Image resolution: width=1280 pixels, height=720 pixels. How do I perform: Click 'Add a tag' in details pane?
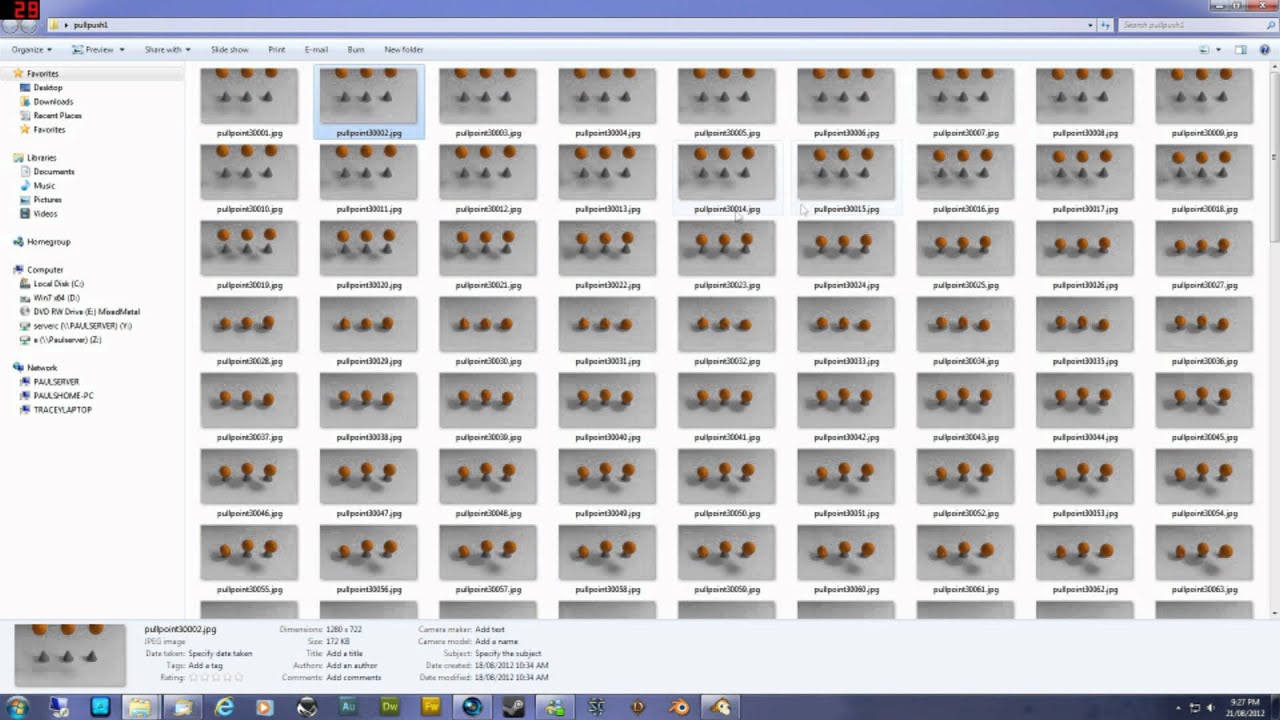205,665
